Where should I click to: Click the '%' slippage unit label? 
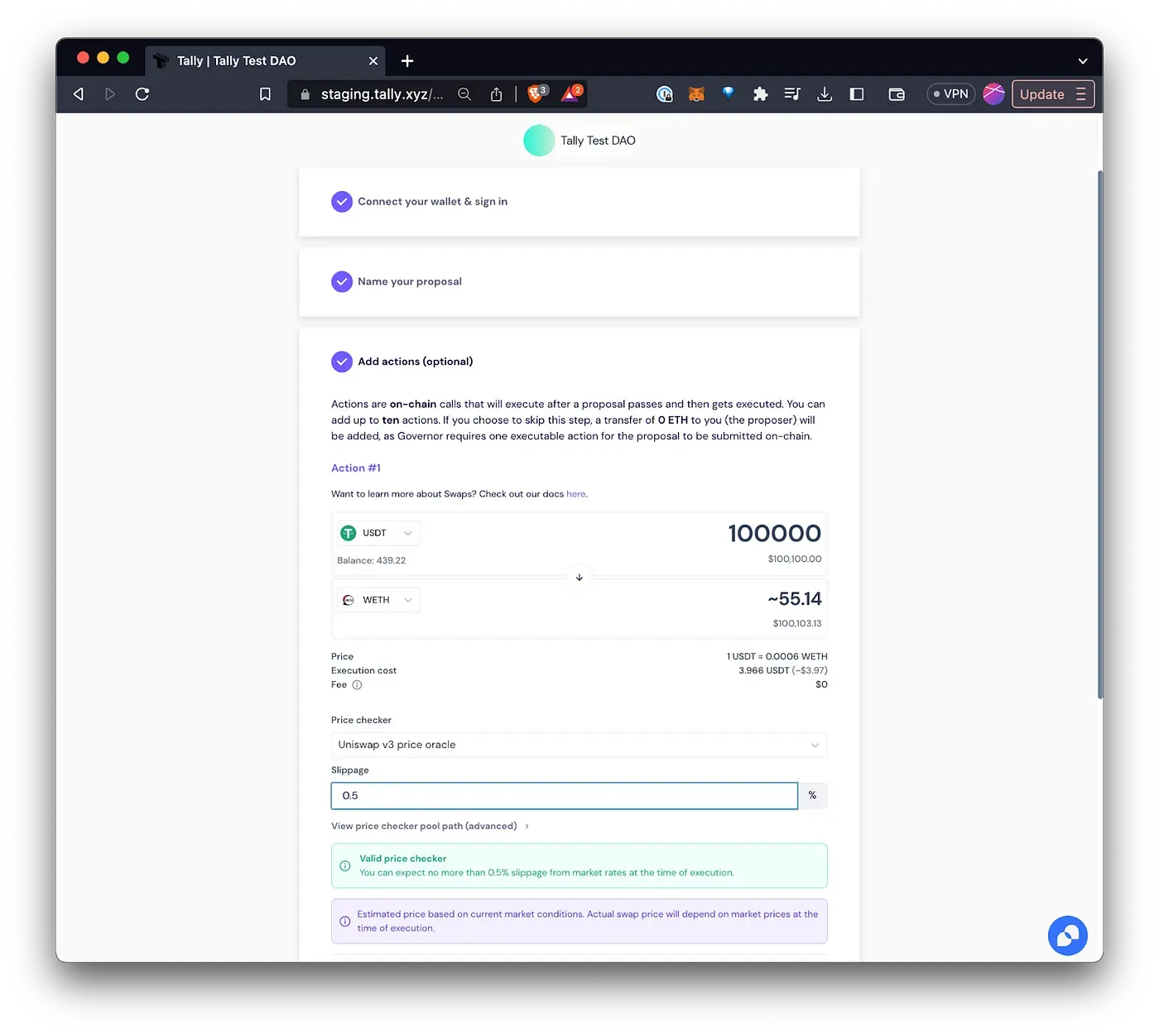[812, 795]
